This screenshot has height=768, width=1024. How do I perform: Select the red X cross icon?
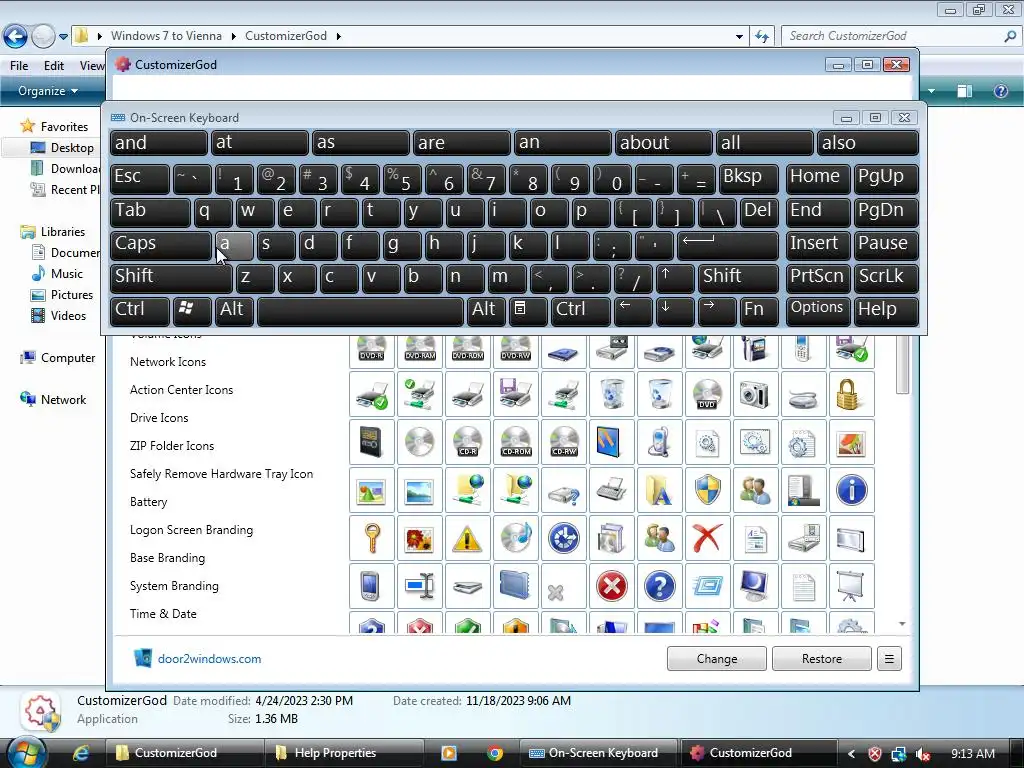click(707, 539)
